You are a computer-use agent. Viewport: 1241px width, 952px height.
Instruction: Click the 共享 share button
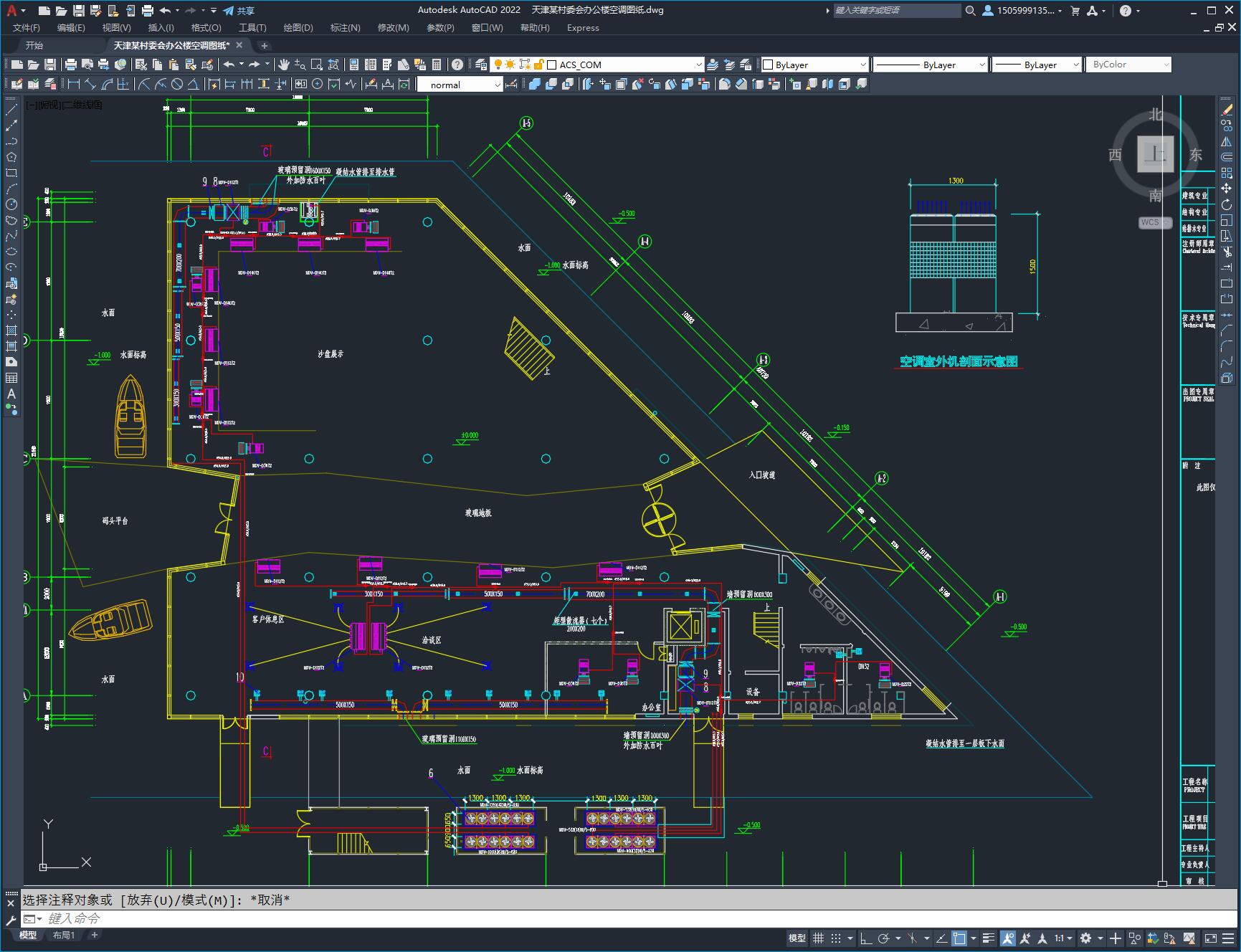(x=239, y=11)
